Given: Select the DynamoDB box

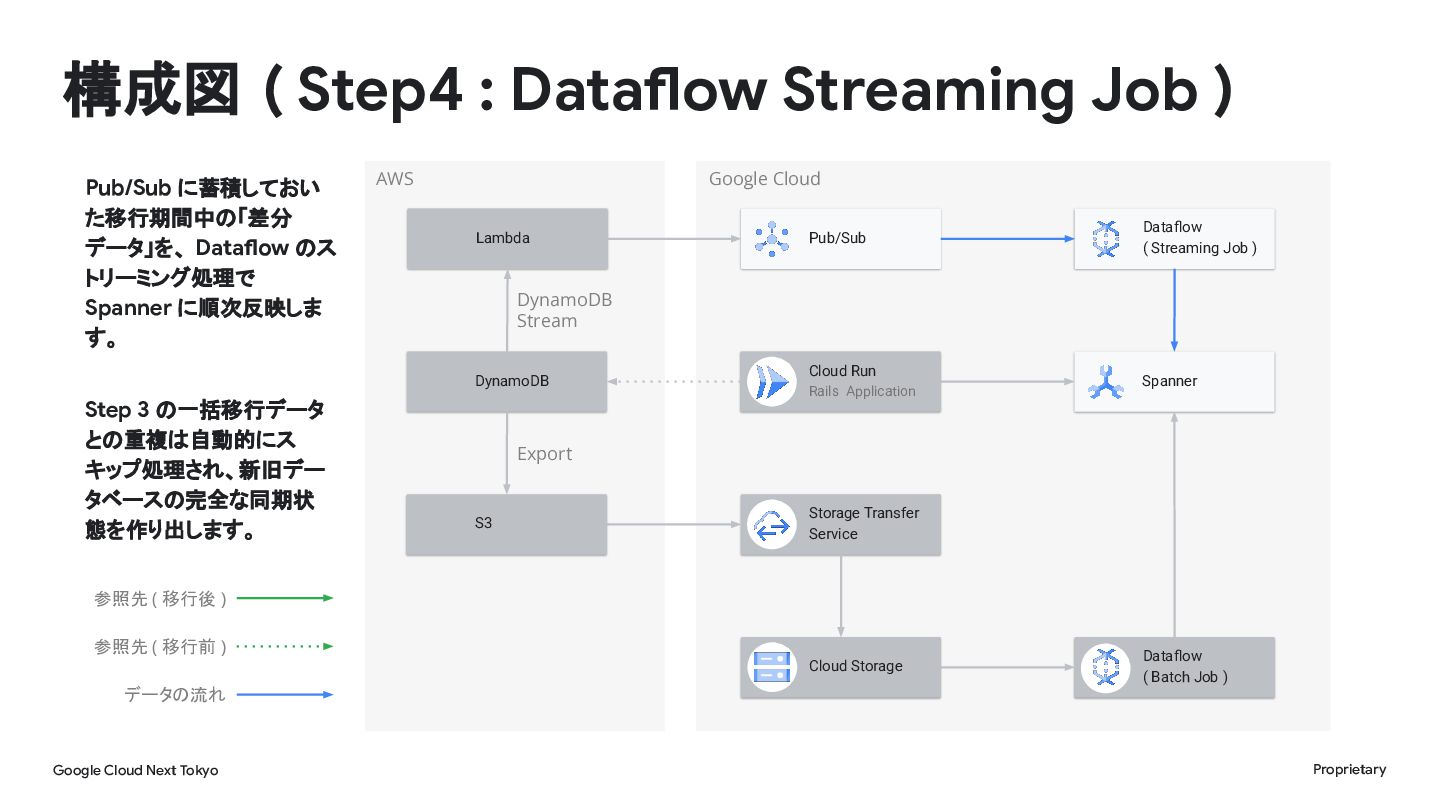Looking at the screenshot, I should click(x=507, y=381).
